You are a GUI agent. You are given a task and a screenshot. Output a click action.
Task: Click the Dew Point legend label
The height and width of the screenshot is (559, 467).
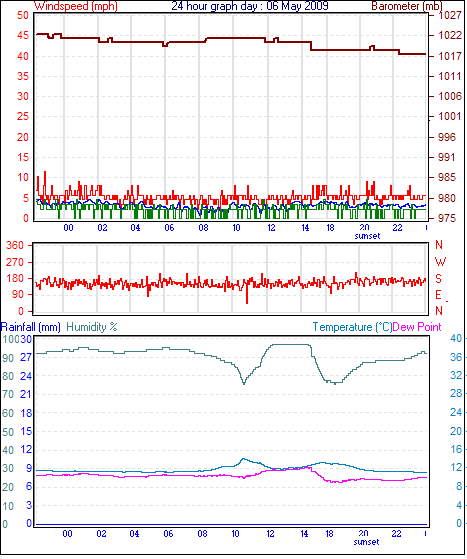pos(417,327)
